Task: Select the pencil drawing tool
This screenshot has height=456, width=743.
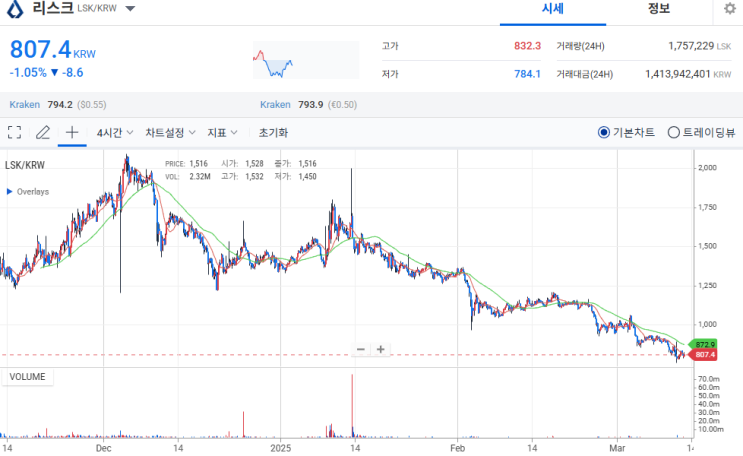Action: [x=43, y=132]
